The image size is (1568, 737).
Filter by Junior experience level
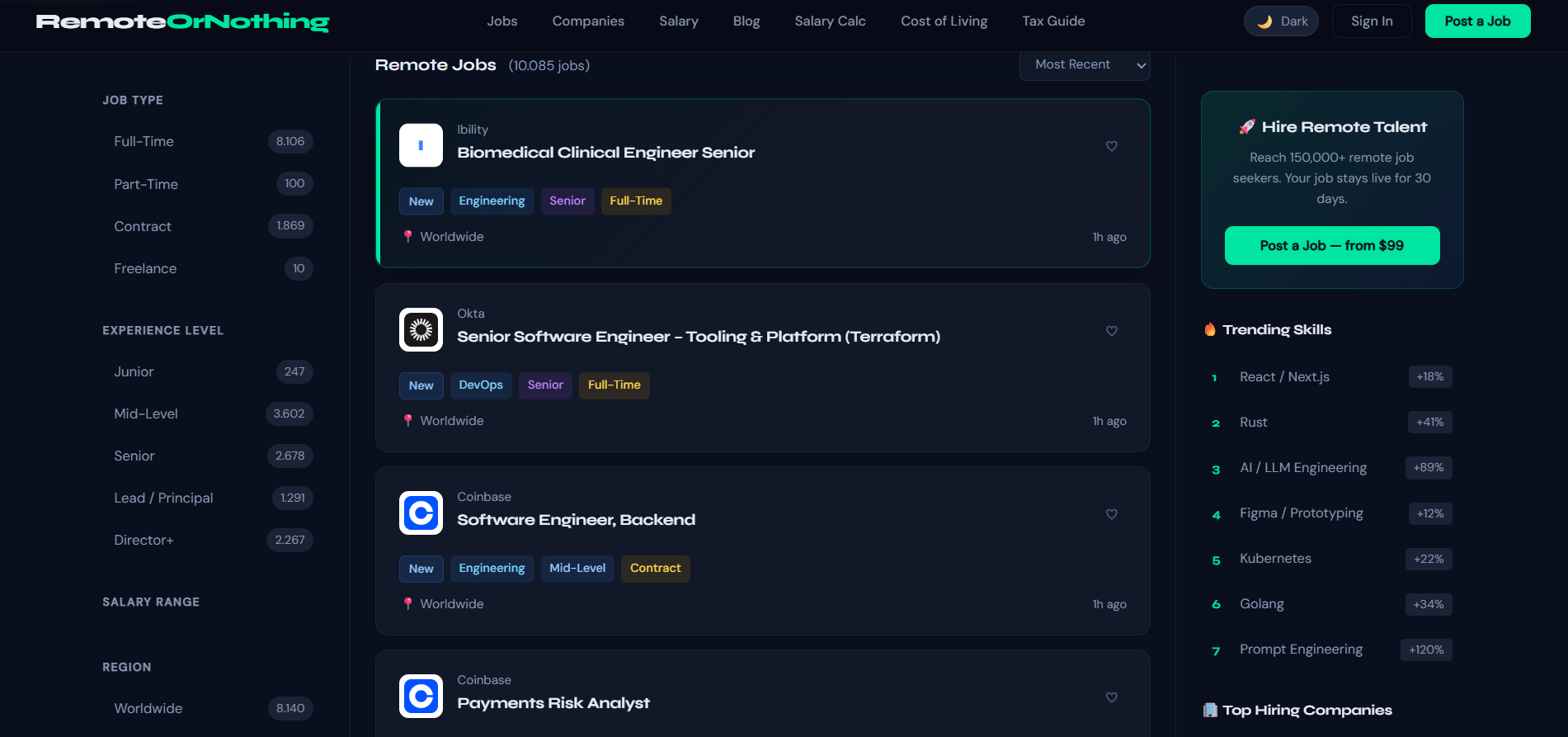click(x=208, y=371)
